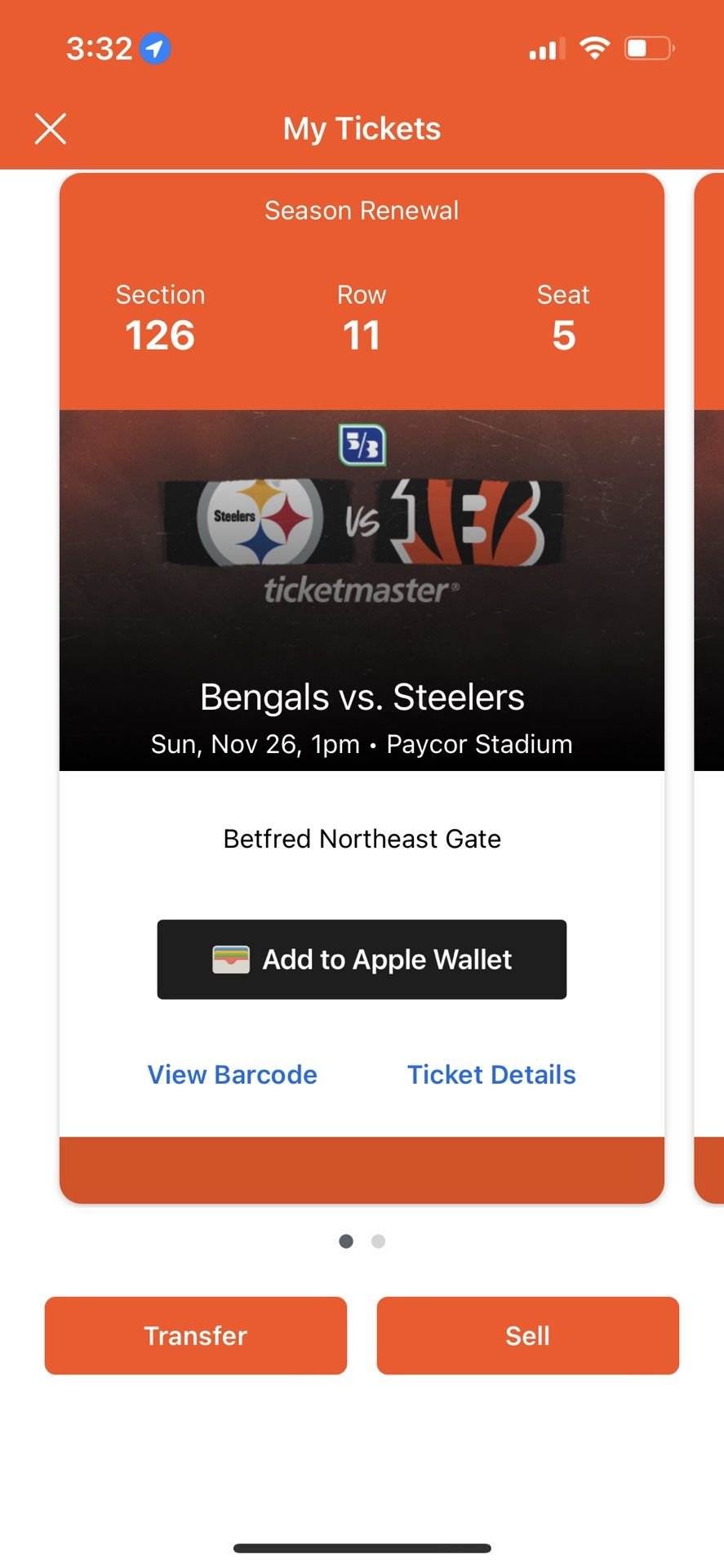Tap the battery indicator
The height and width of the screenshot is (1568, 724).
click(x=648, y=47)
